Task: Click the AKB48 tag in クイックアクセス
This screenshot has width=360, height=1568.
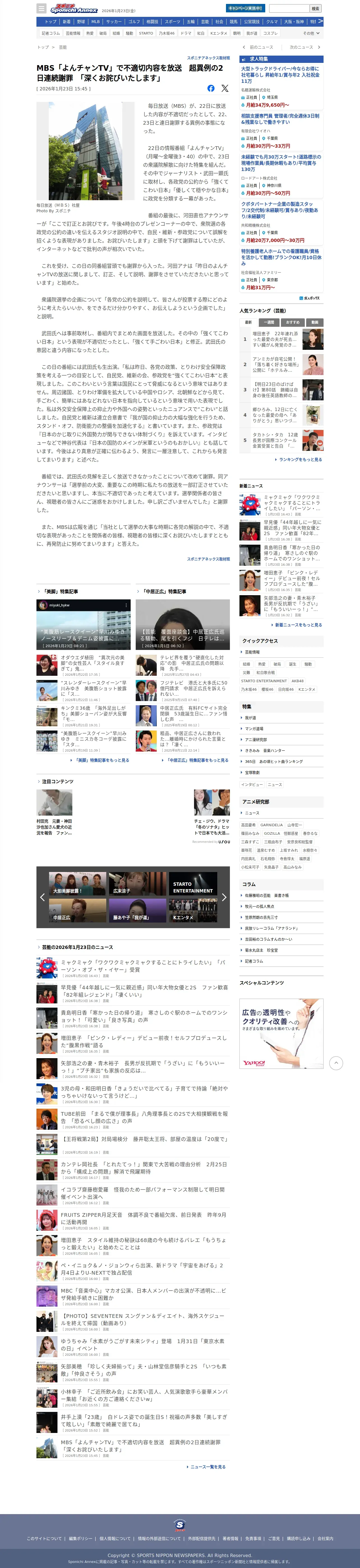Action: (x=297, y=681)
